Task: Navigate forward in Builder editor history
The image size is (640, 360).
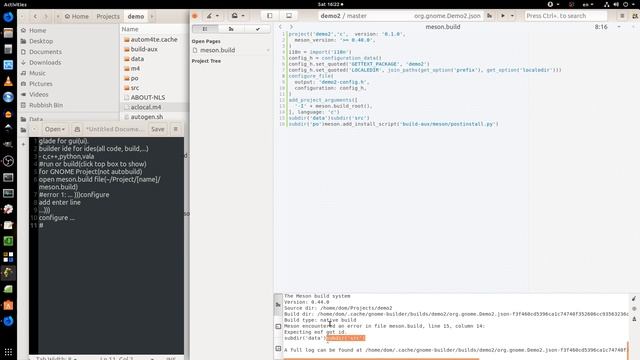Action: (x=291, y=27)
